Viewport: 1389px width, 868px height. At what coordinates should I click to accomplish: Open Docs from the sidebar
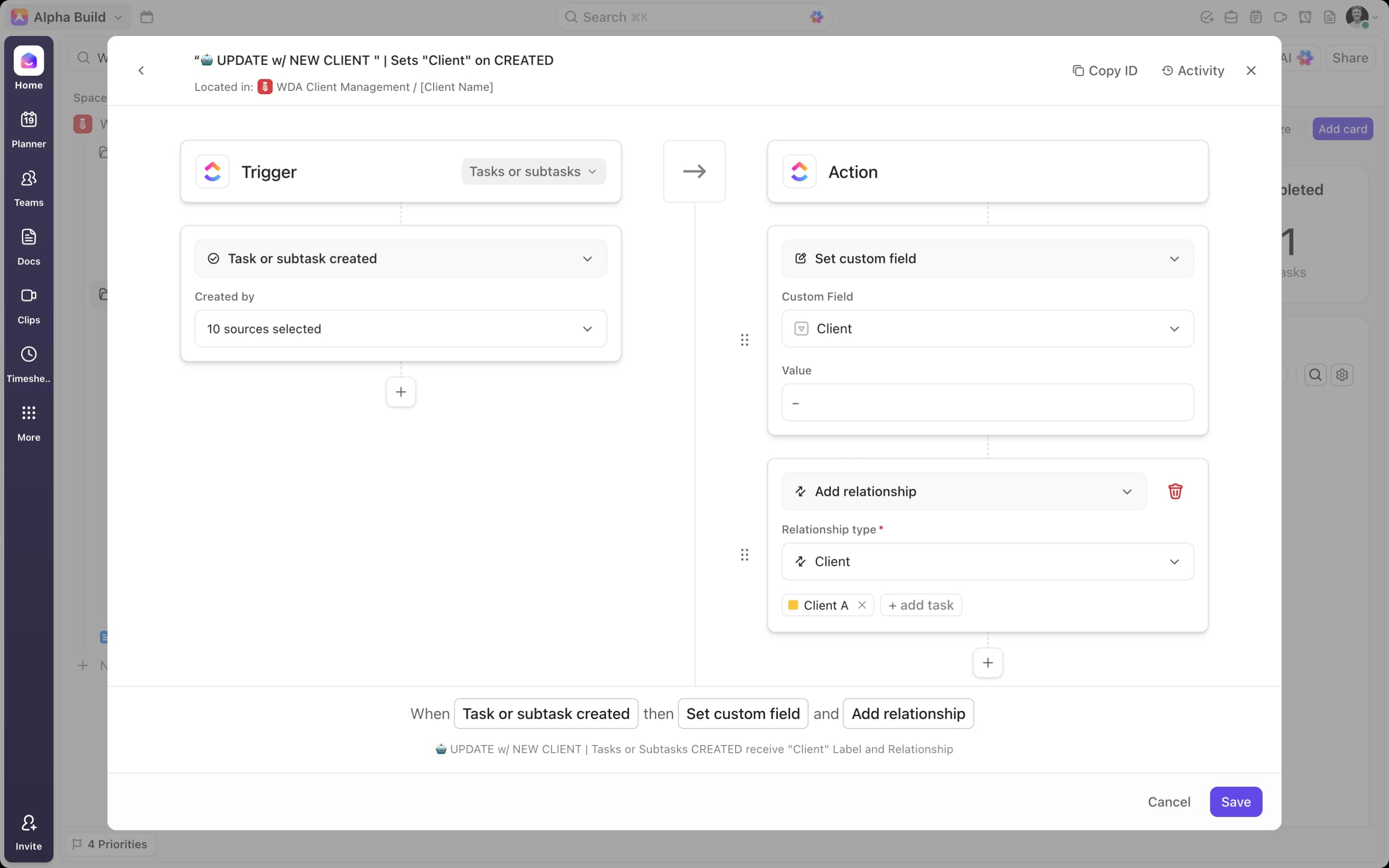coord(28,245)
